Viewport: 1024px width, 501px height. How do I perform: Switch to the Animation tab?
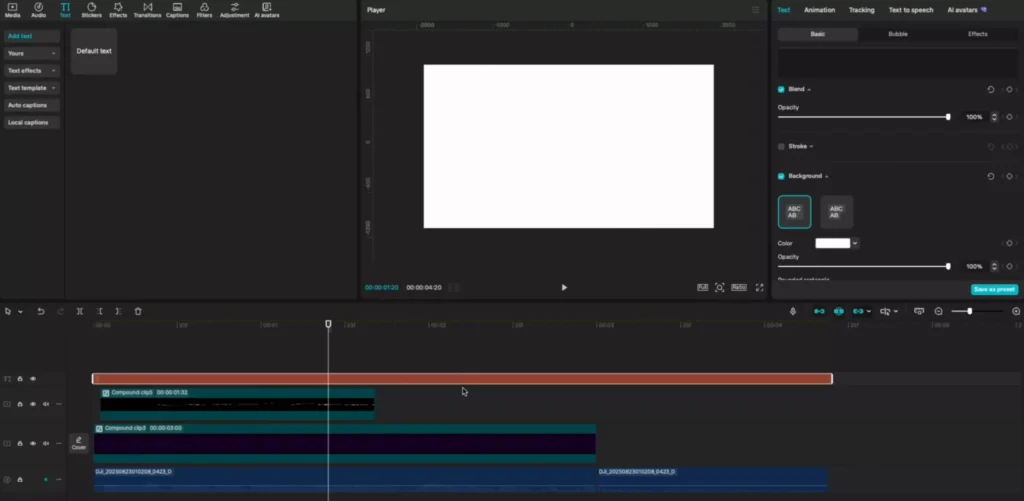pyautogui.click(x=819, y=10)
